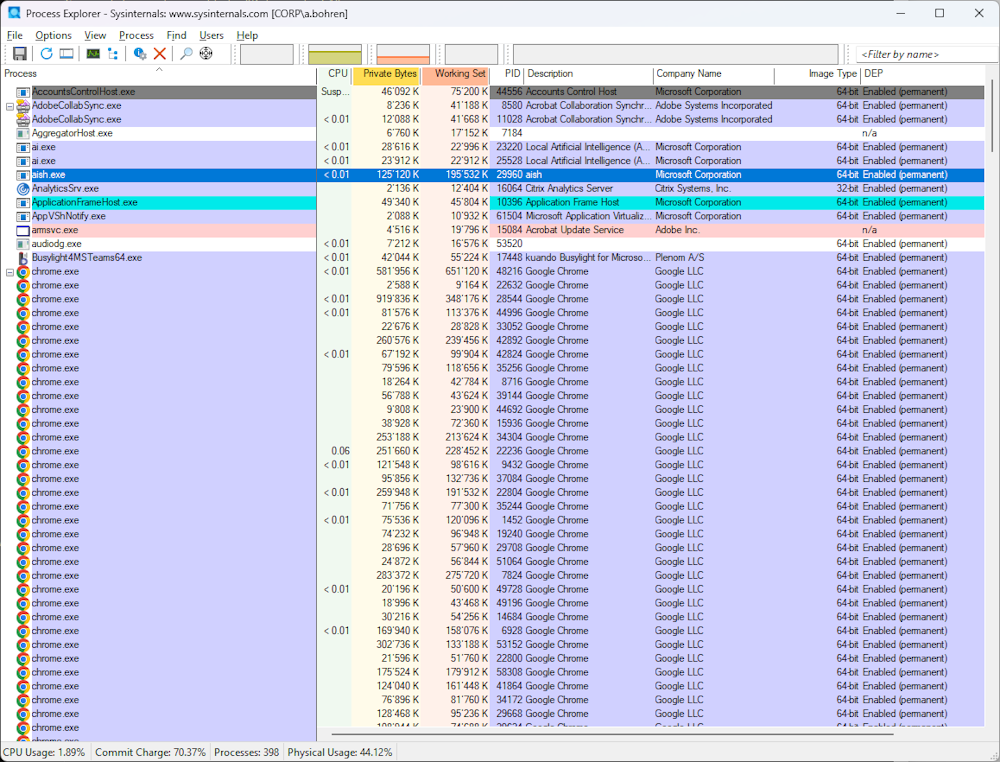Screen dimensions: 1000x762
Task: Open the Process menu
Action: point(136,36)
